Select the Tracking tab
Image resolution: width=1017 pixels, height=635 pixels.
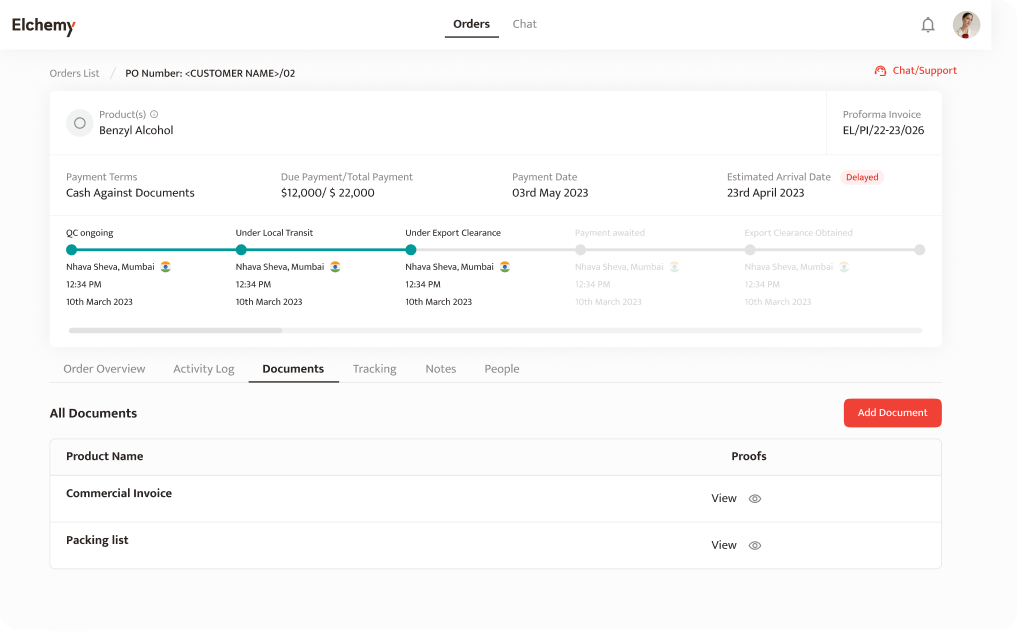point(374,369)
